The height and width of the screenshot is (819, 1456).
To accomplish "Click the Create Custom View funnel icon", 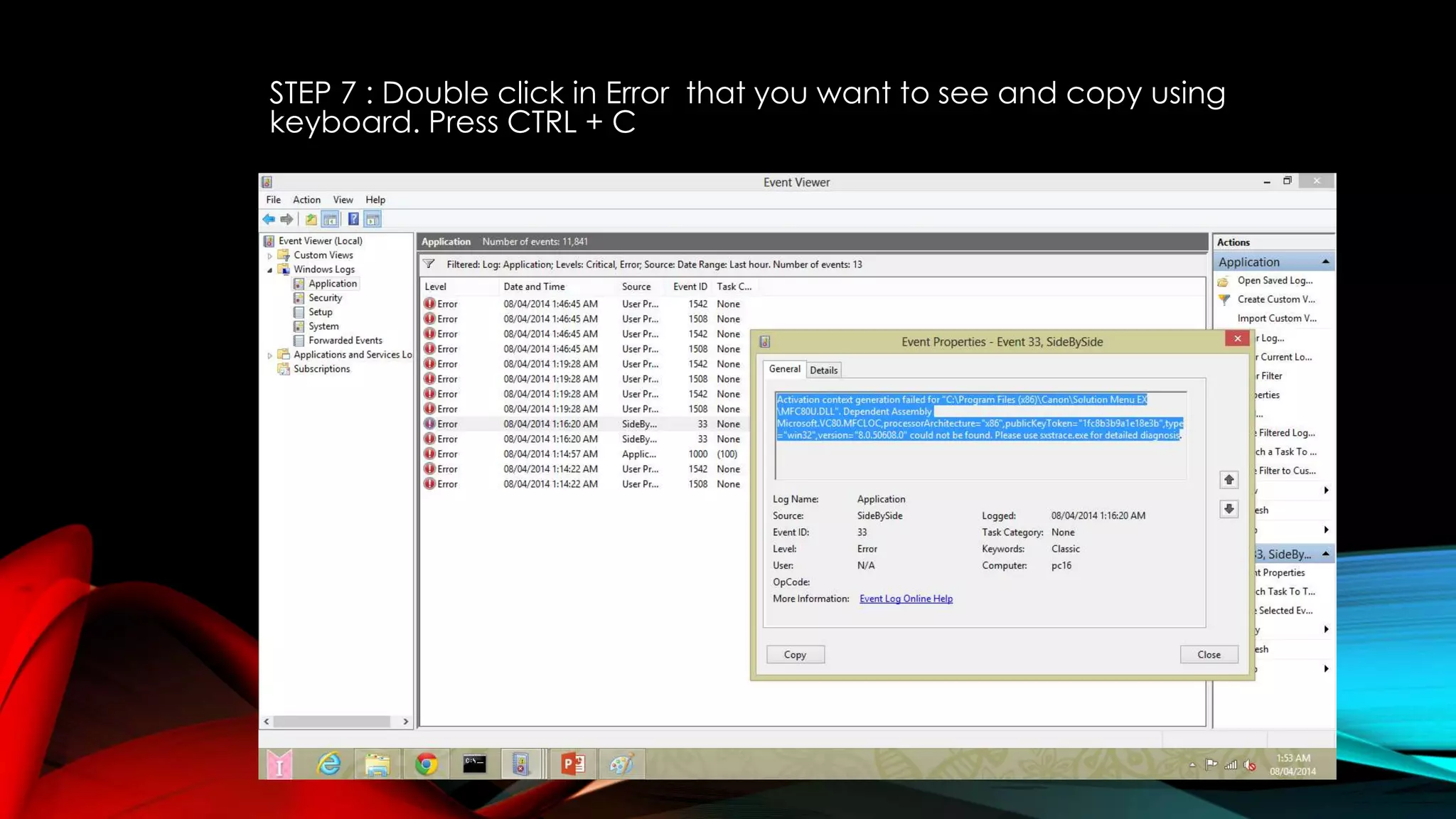I will click(x=1224, y=299).
